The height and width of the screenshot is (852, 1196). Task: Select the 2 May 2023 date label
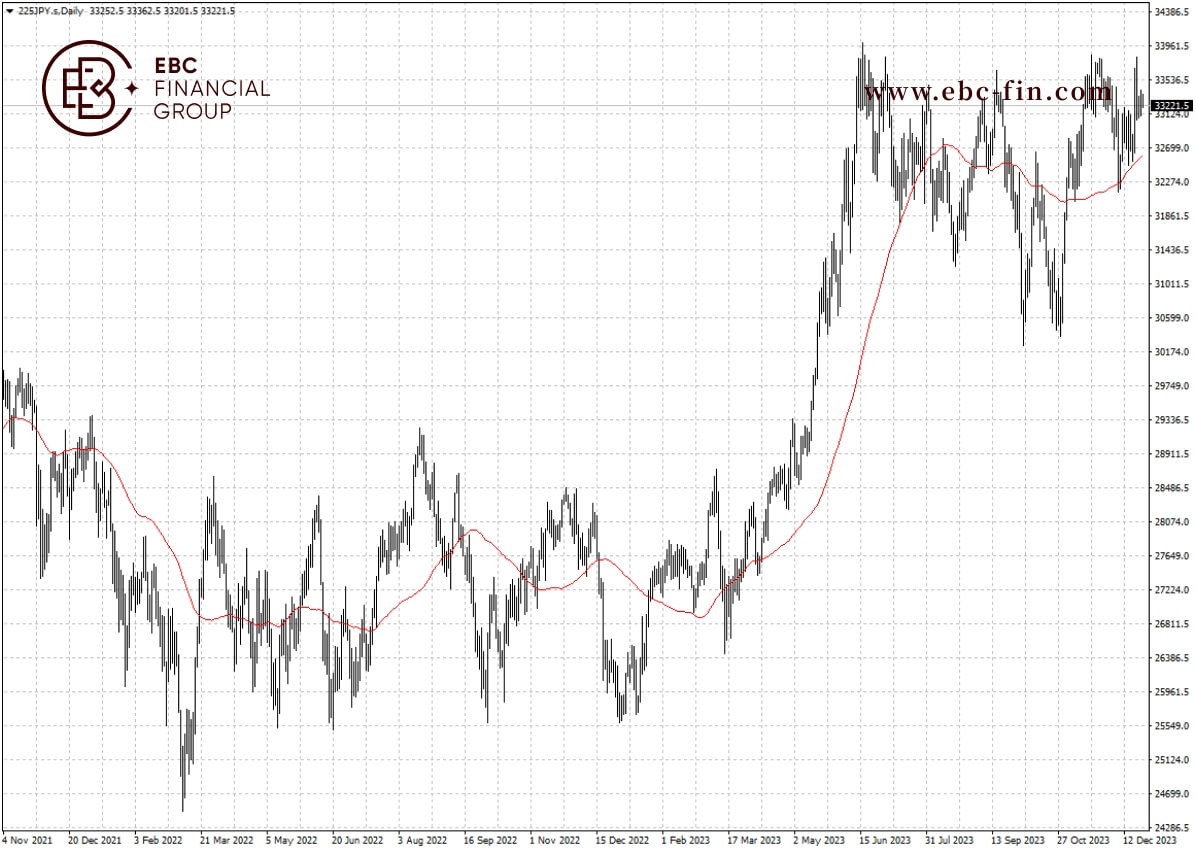point(818,841)
